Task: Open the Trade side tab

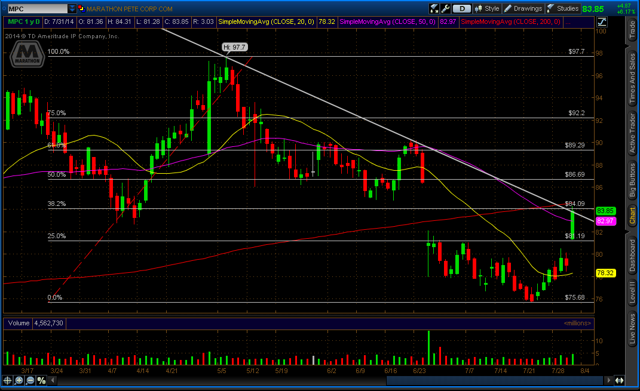Action: [632, 30]
